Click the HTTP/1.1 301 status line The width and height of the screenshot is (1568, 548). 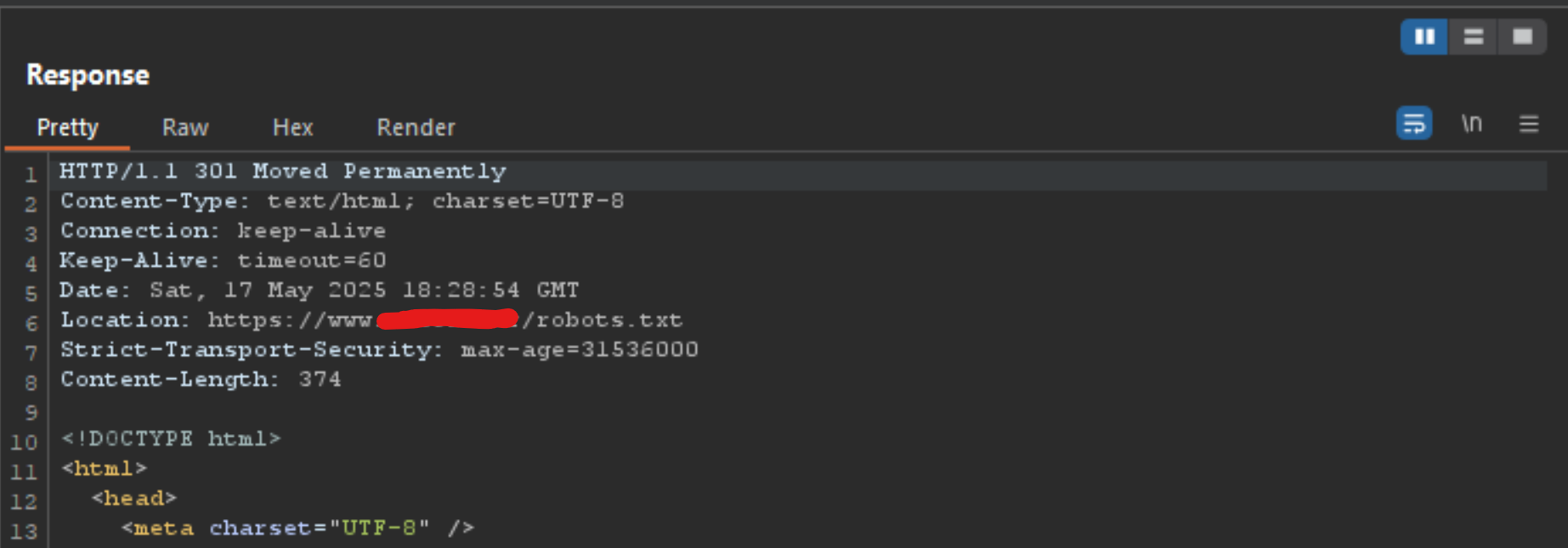(282, 172)
